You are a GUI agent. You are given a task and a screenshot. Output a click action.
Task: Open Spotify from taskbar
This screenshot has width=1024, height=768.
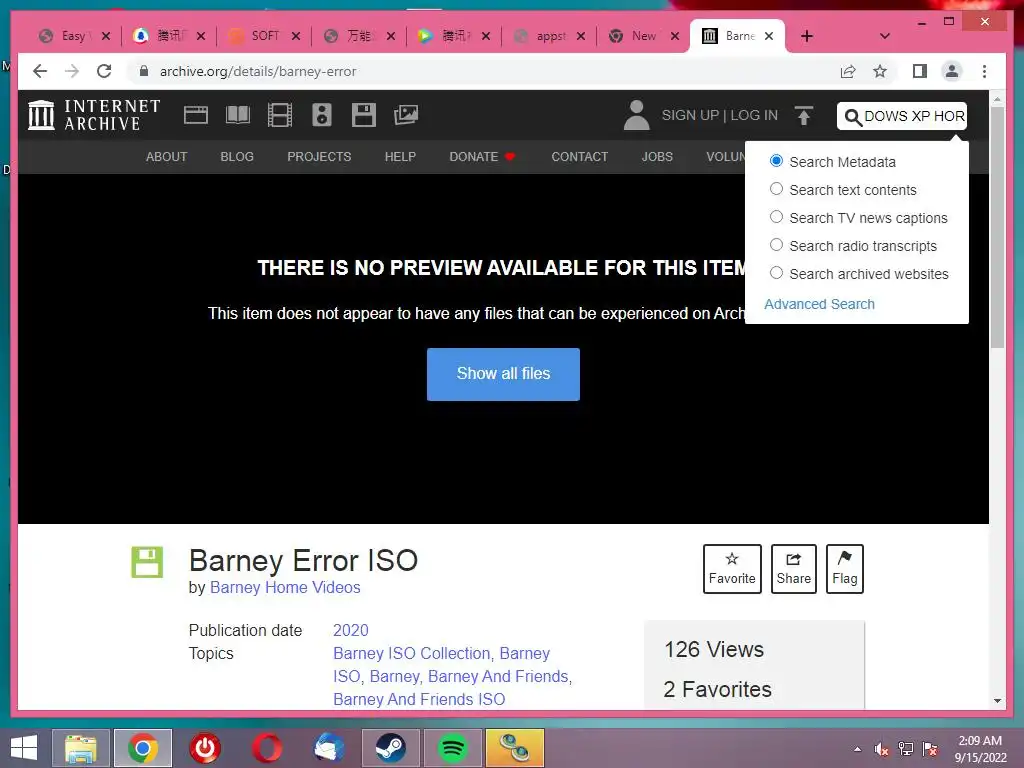(453, 748)
